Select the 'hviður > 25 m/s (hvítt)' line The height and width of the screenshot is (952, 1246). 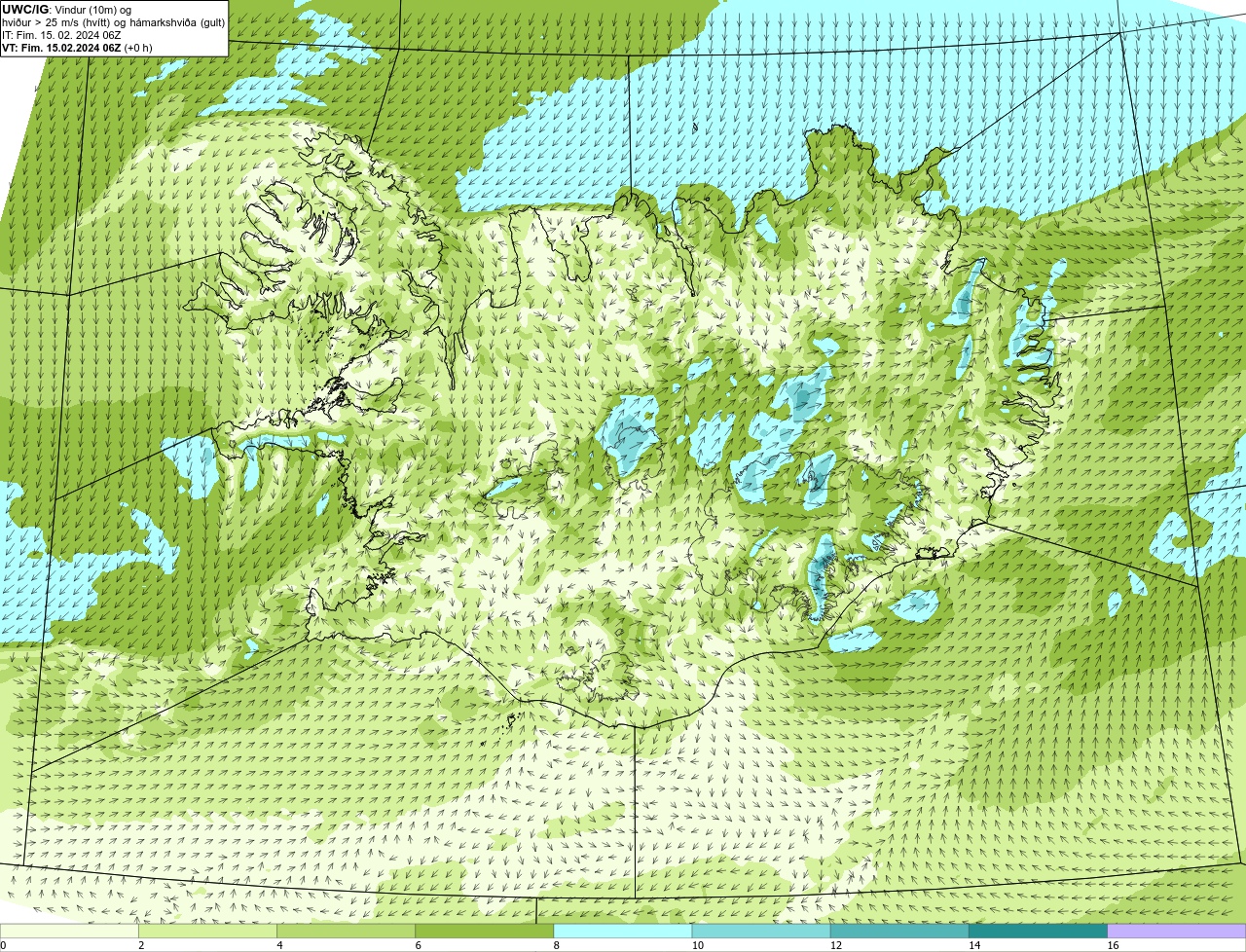[x=113, y=22]
